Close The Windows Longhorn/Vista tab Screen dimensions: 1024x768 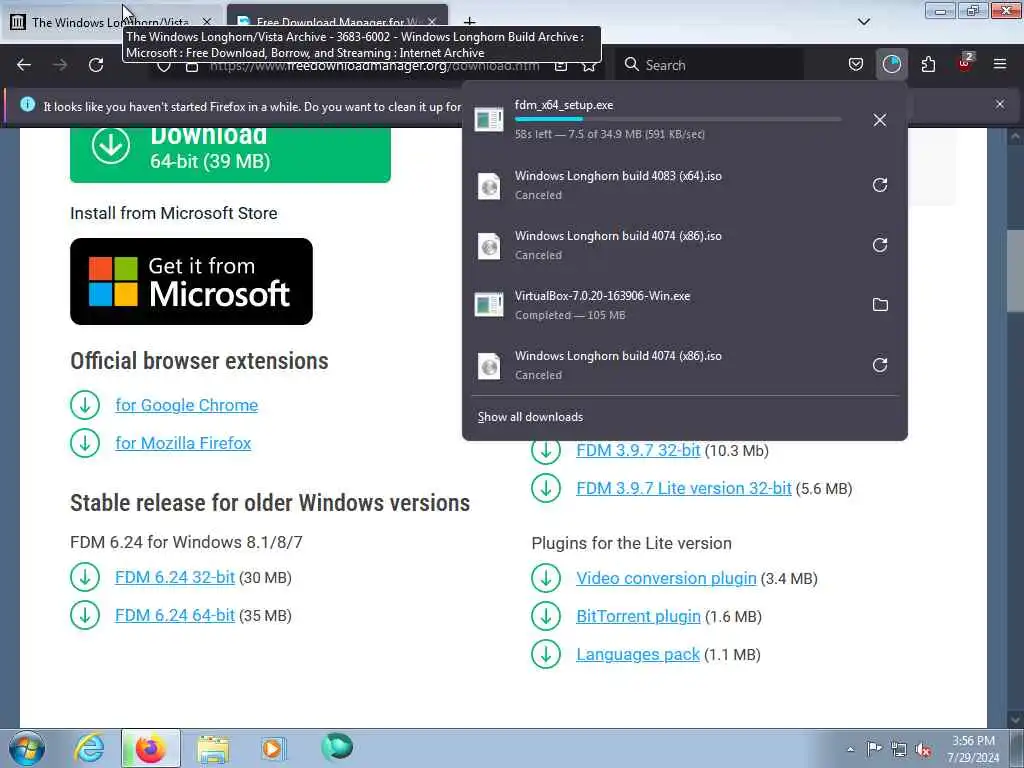206,22
